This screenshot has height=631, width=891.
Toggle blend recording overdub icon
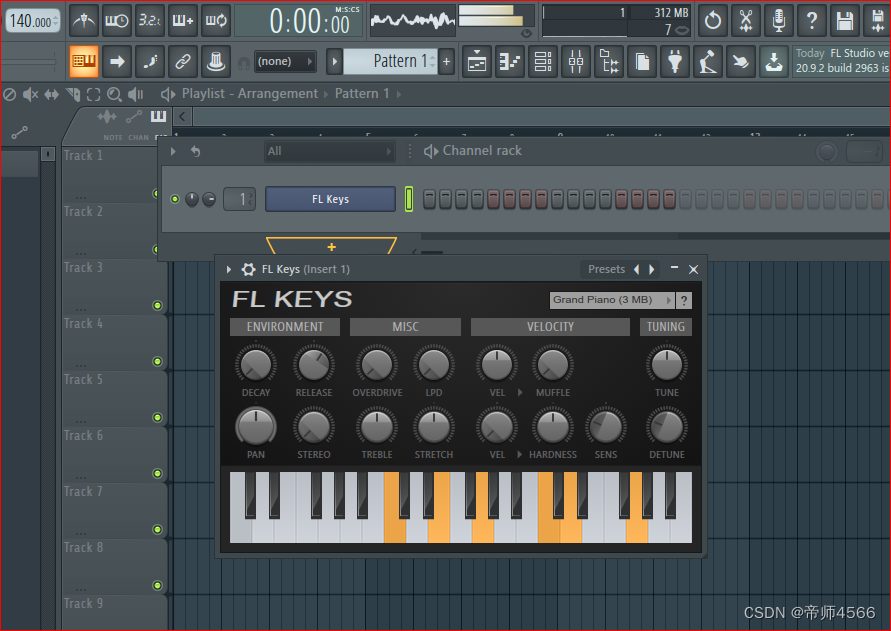[182, 21]
